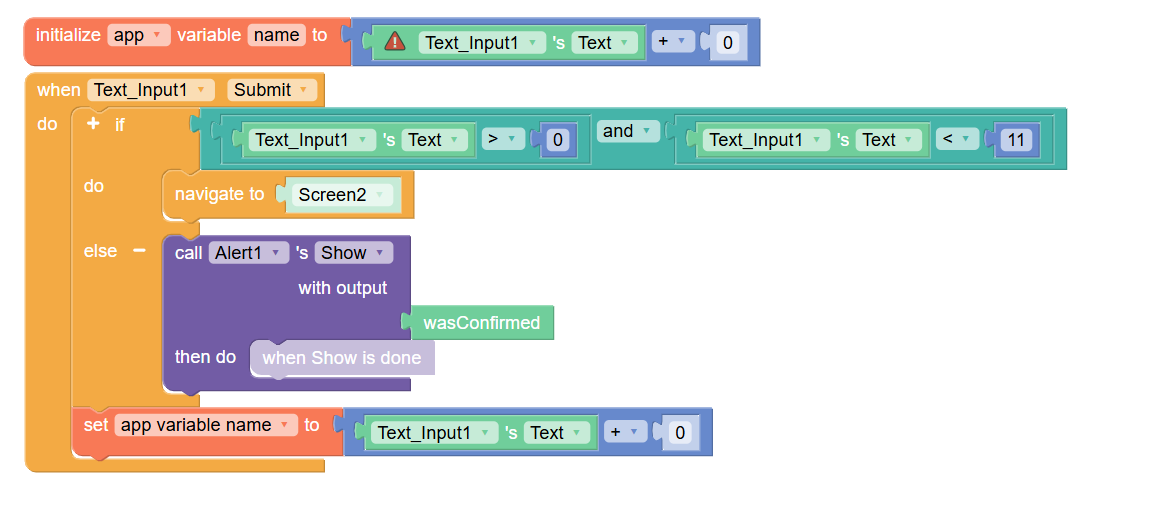Click the 'when Show is done' placeholder block
Image resolution: width=1150 pixels, height=532 pixels.
click(341, 358)
